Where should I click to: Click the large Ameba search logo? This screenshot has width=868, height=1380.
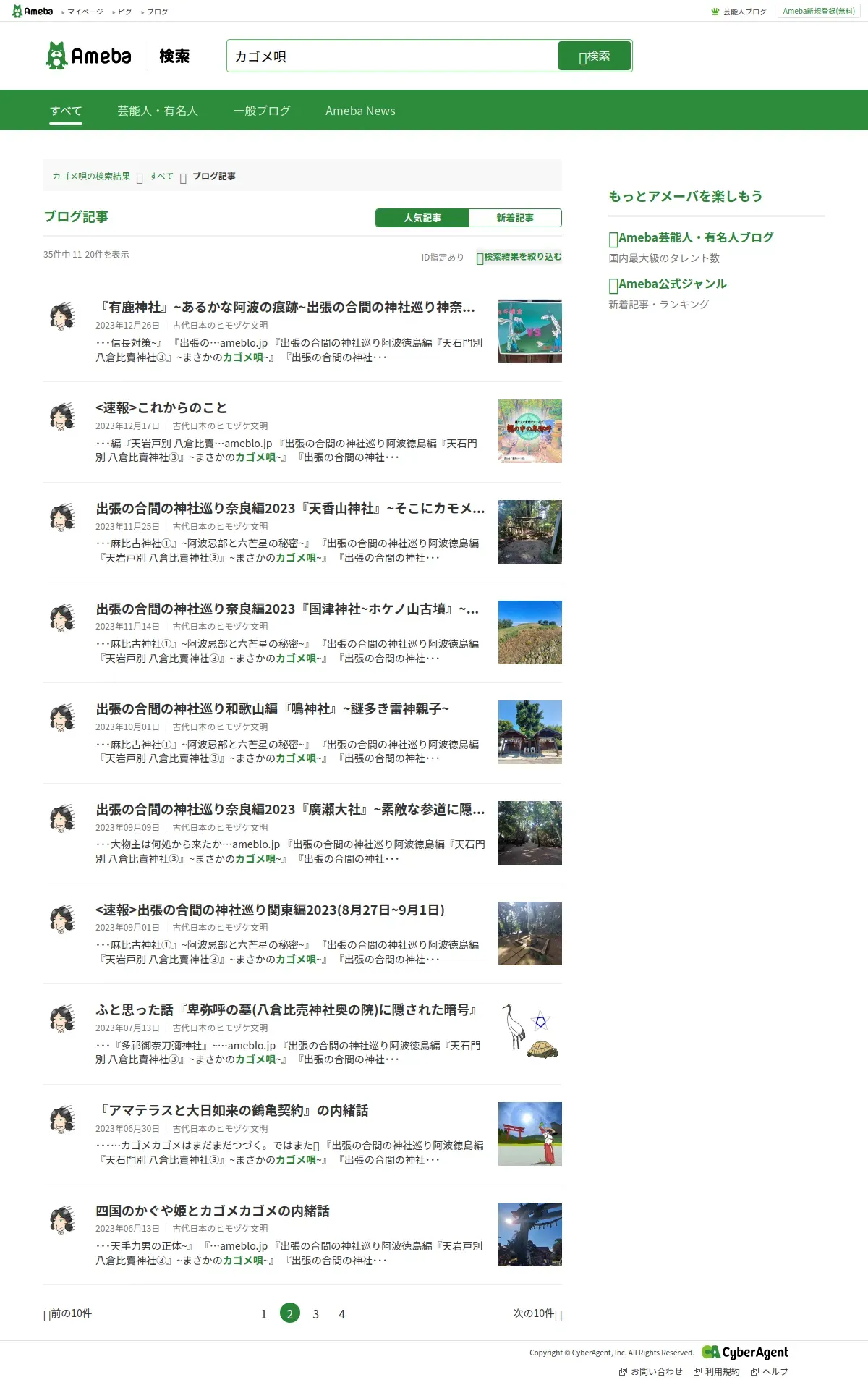[x=88, y=56]
